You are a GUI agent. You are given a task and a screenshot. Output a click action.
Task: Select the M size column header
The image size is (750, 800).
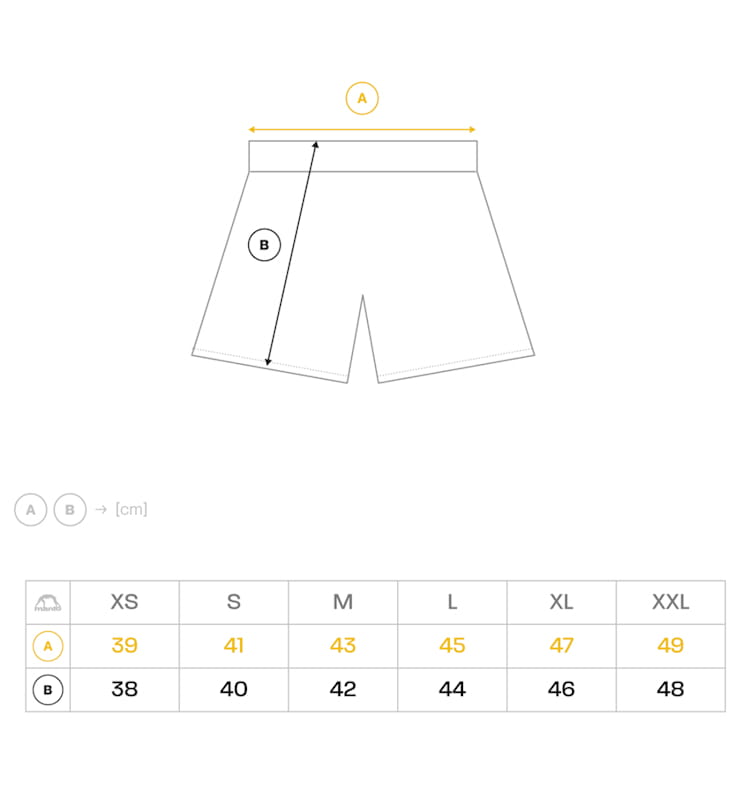pyautogui.click(x=343, y=602)
